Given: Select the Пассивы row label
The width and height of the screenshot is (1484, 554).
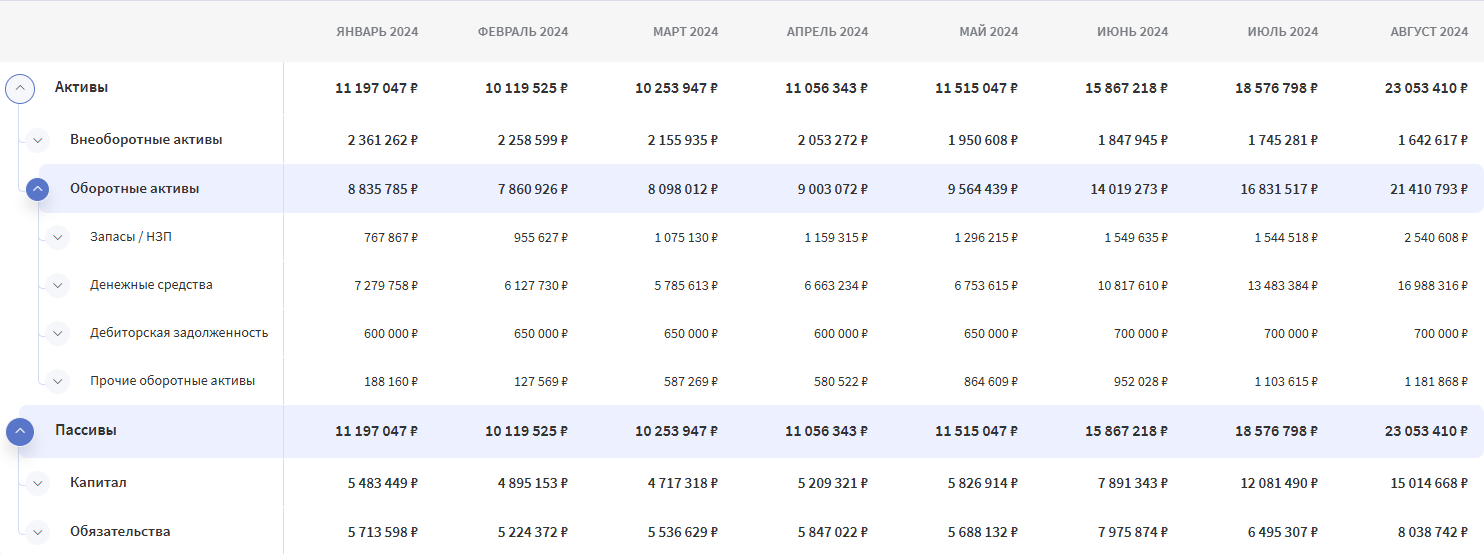Looking at the screenshot, I should click(x=85, y=430).
